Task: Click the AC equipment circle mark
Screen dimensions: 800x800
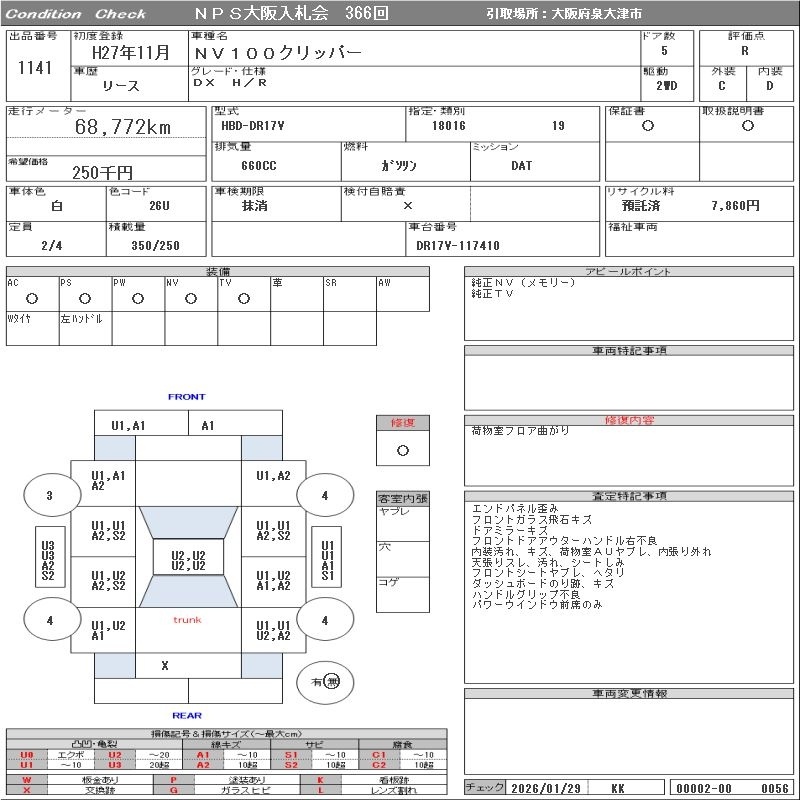Action: 32,299
